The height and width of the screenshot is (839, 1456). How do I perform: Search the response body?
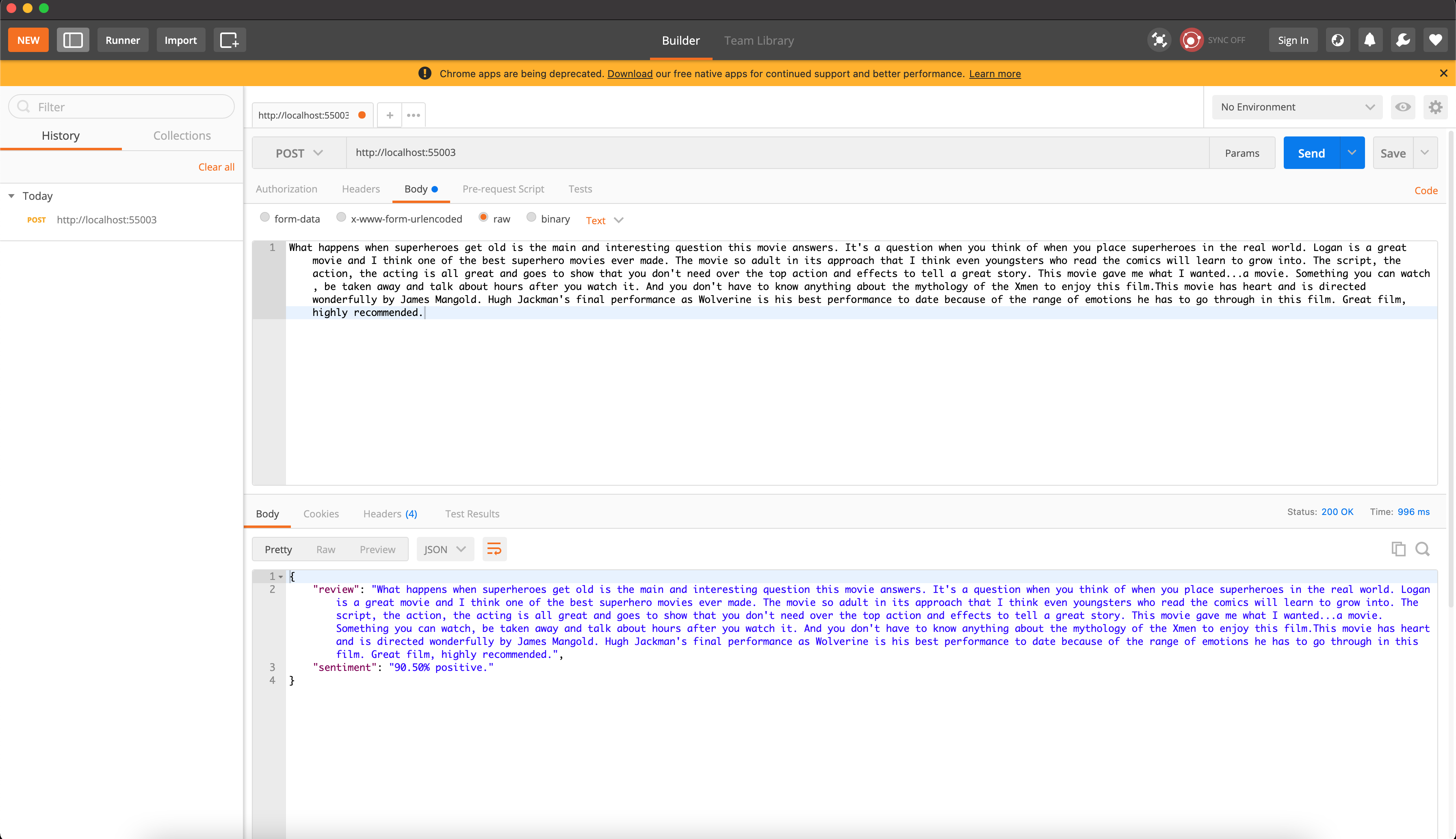[x=1423, y=549]
